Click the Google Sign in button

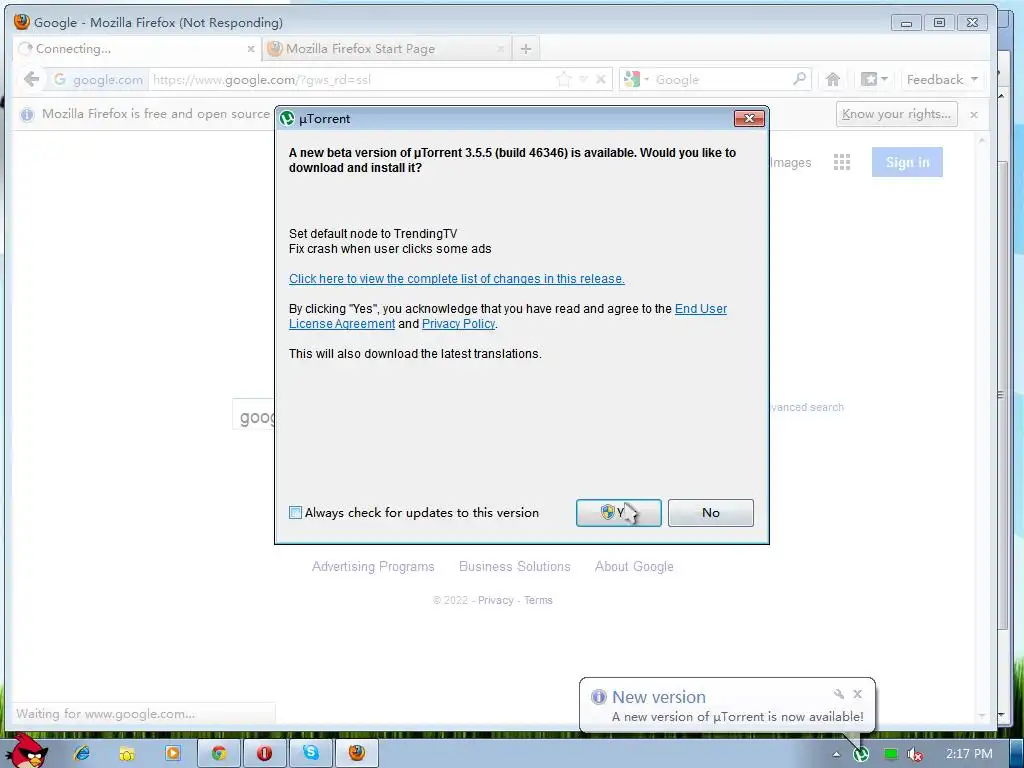point(907,162)
